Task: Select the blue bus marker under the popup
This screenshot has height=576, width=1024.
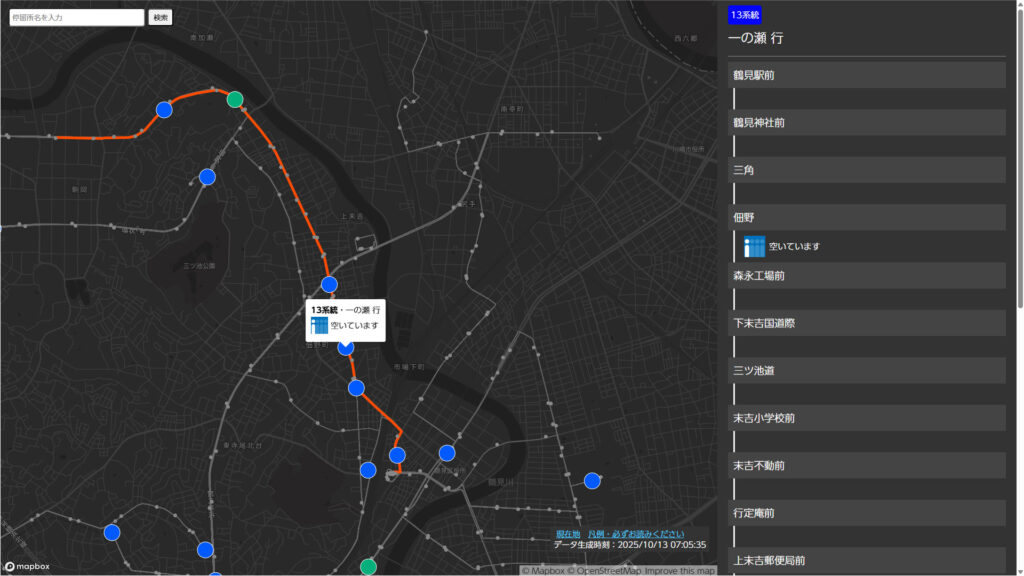Action: point(346,348)
